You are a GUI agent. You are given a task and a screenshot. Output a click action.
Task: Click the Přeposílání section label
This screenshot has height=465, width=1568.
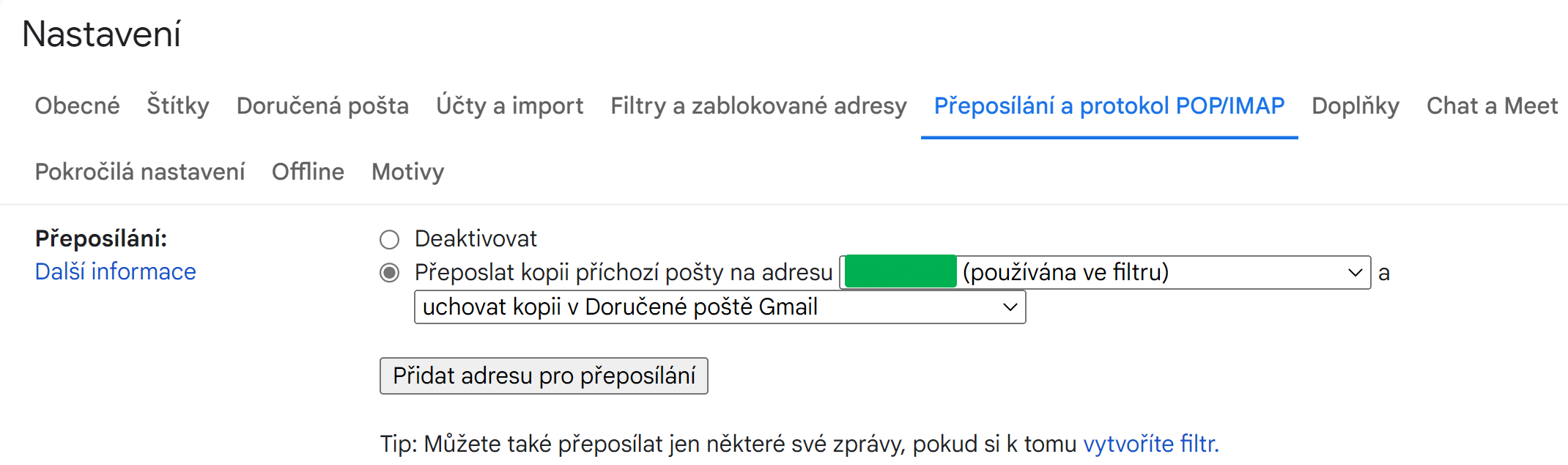click(101, 239)
